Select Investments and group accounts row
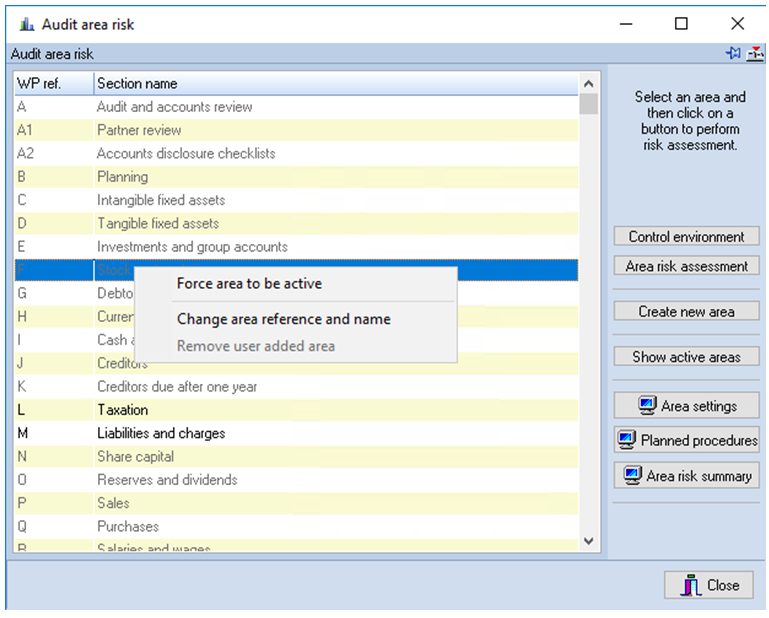 coord(296,247)
